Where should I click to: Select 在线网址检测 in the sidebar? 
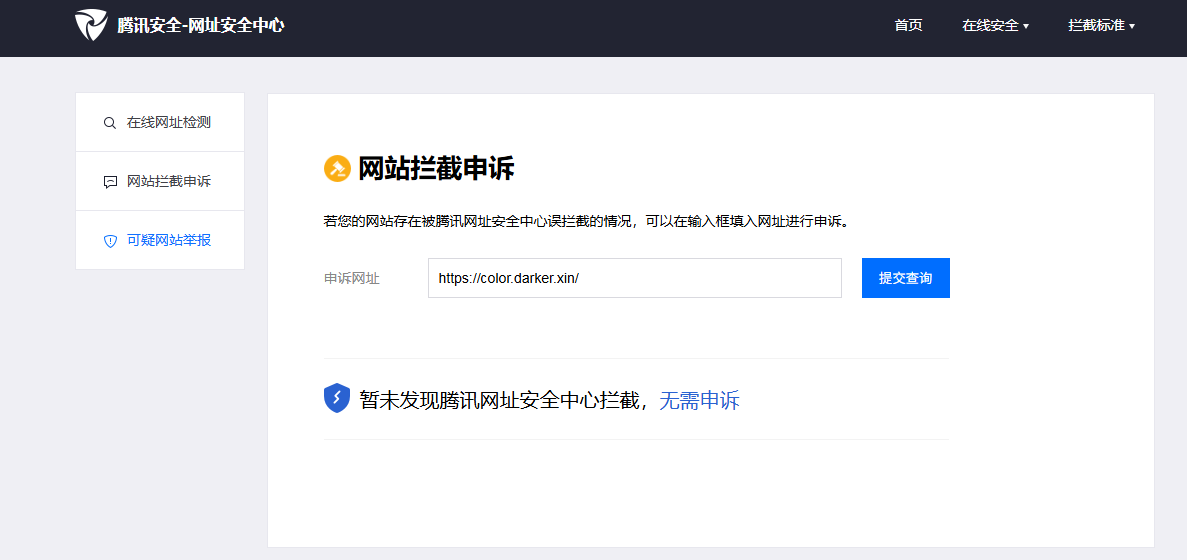point(160,123)
